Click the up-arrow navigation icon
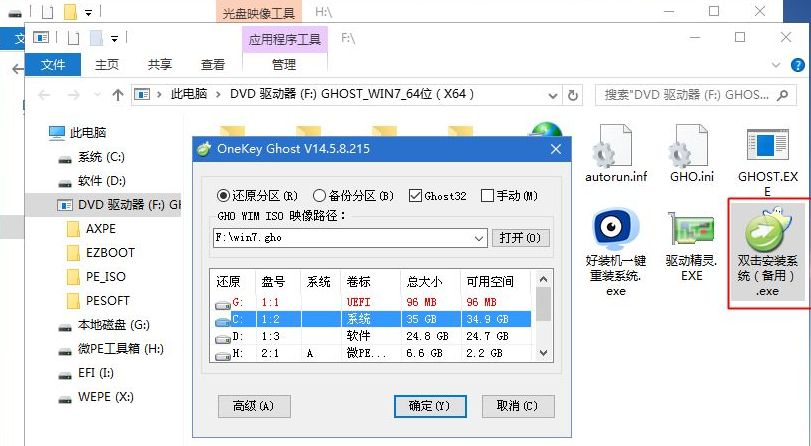Viewport: 811px width, 446px height. tap(118, 94)
